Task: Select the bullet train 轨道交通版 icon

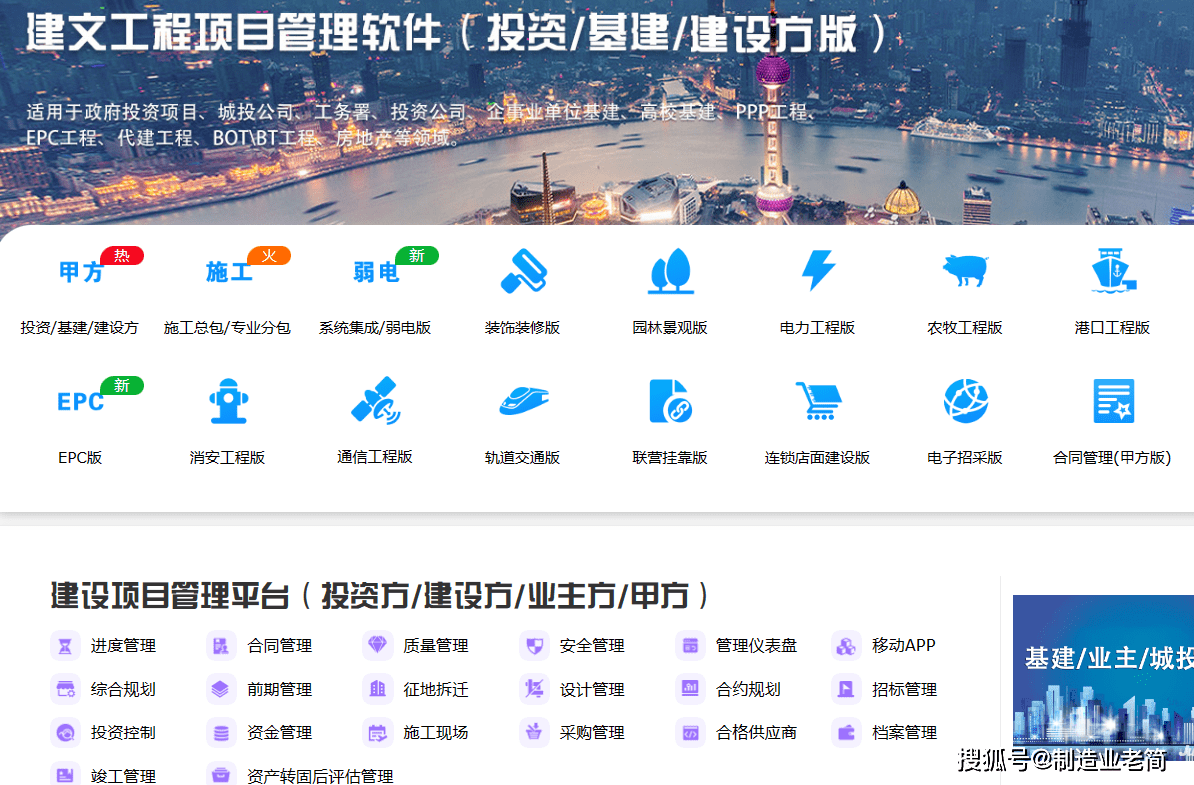Action: click(524, 400)
